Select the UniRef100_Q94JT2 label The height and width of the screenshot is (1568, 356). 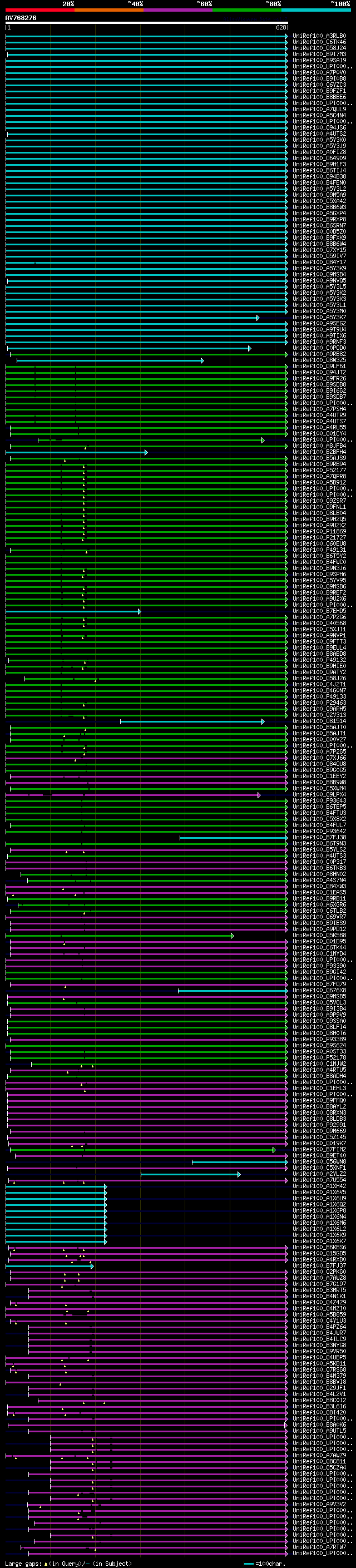(x=319, y=373)
